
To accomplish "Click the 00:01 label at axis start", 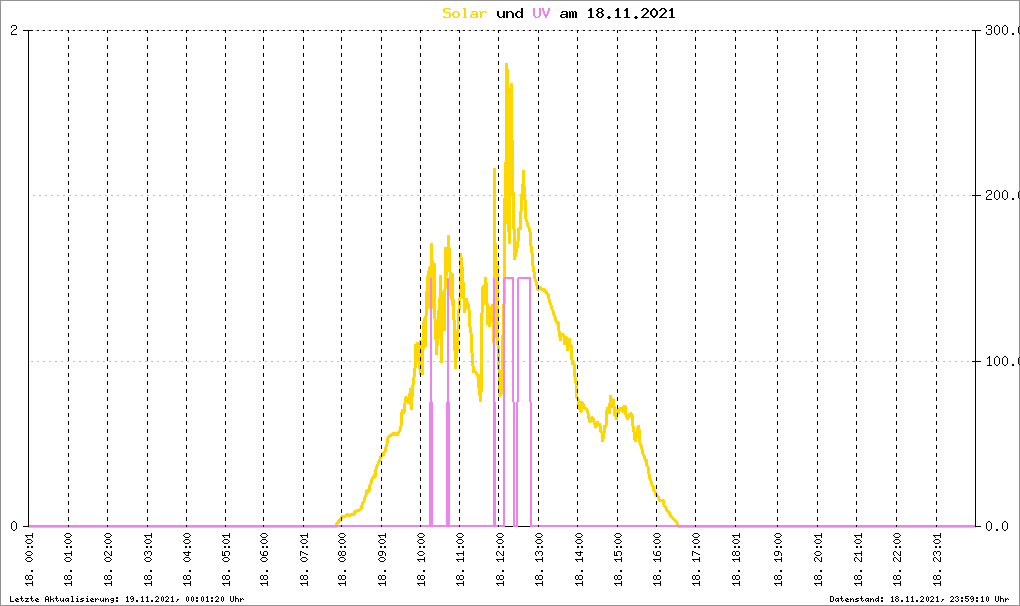I will pos(29,563).
